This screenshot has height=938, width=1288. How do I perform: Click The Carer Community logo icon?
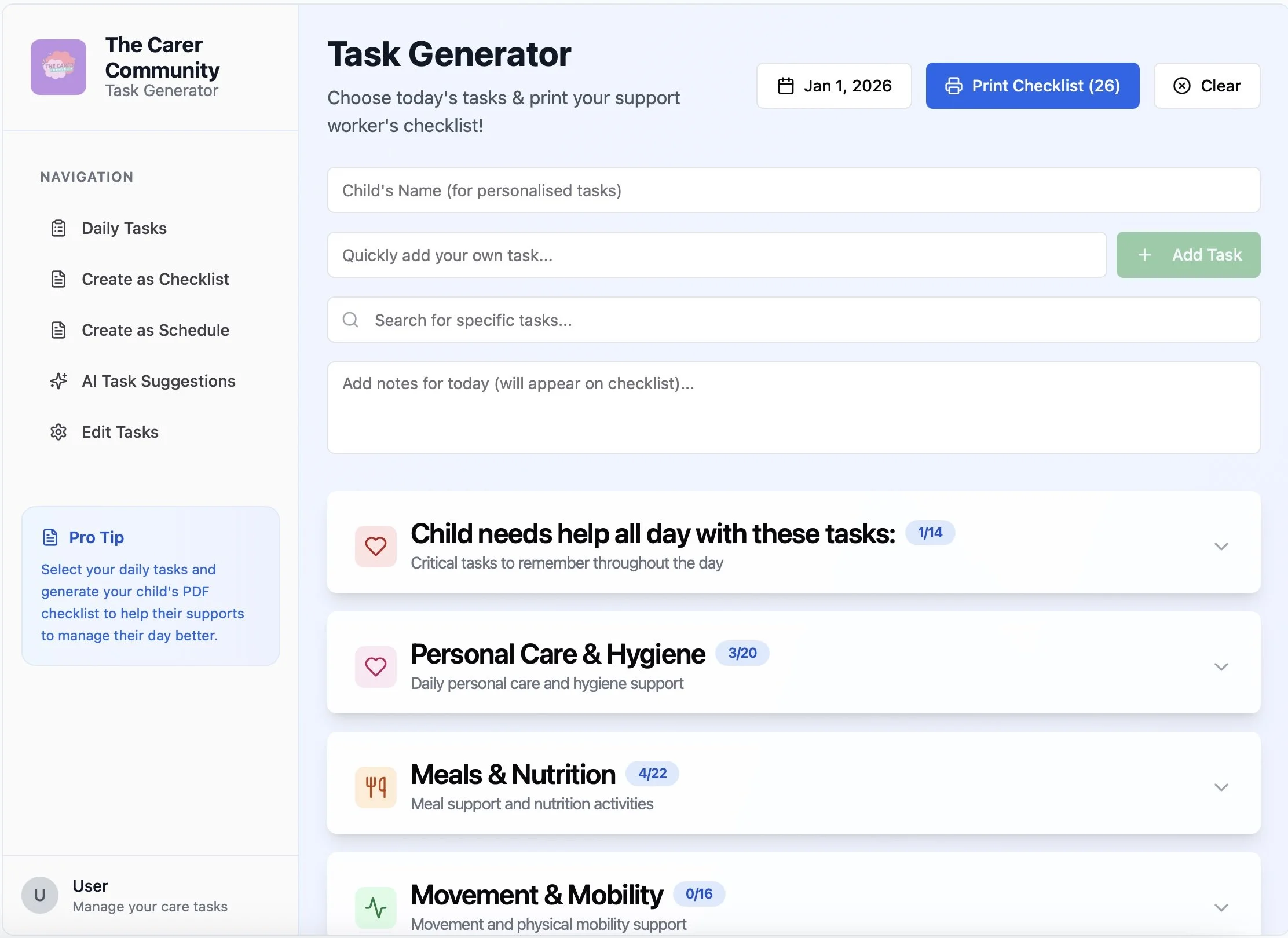pyautogui.click(x=58, y=67)
